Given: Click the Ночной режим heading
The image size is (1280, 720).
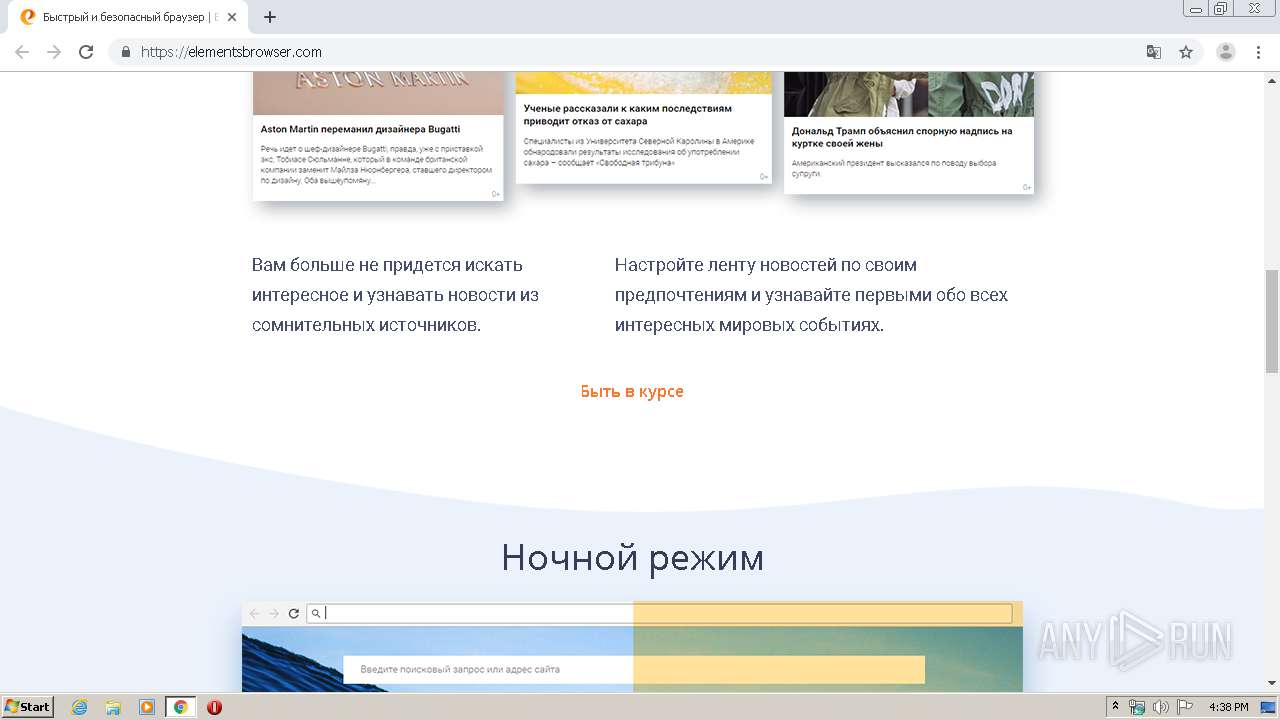Looking at the screenshot, I should click(632, 557).
